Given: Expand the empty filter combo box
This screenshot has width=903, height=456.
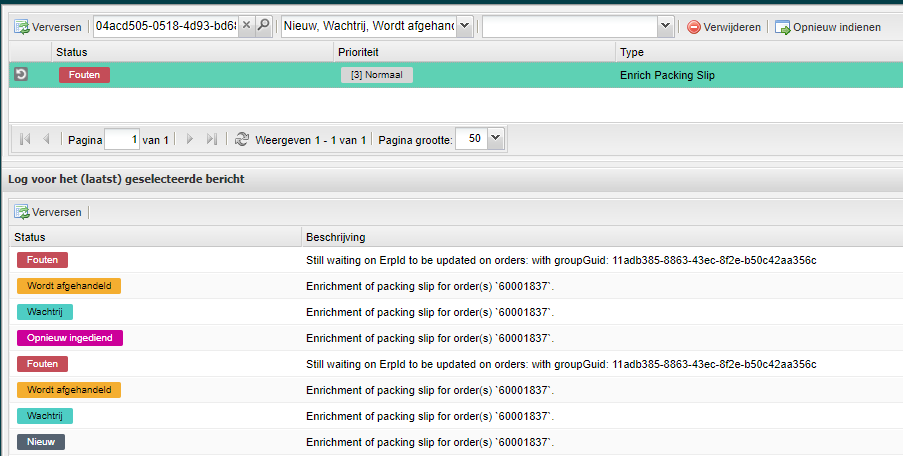Looking at the screenshot, I should click(665, 27).
